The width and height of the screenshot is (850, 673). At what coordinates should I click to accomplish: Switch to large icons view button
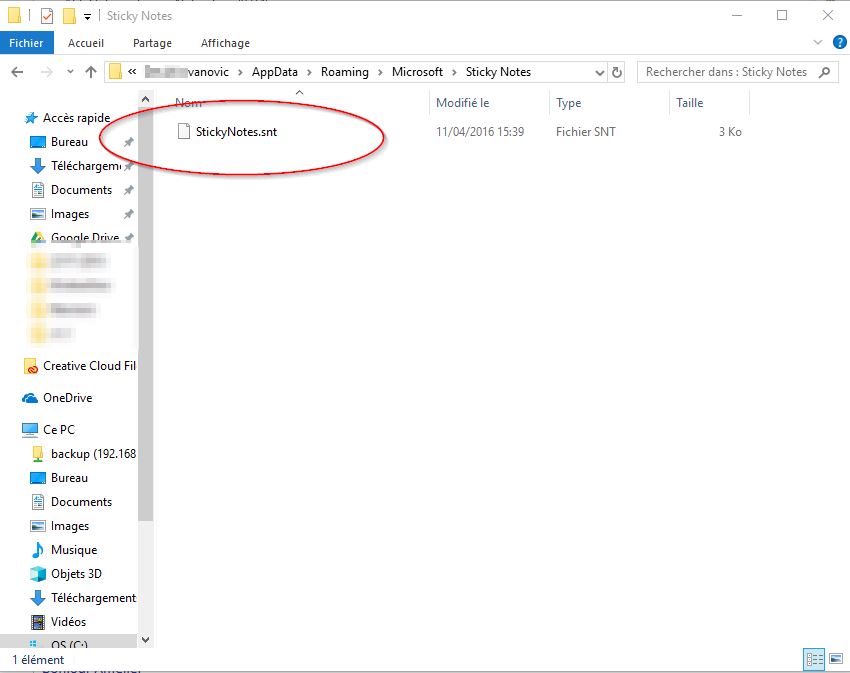coord(836,659)
